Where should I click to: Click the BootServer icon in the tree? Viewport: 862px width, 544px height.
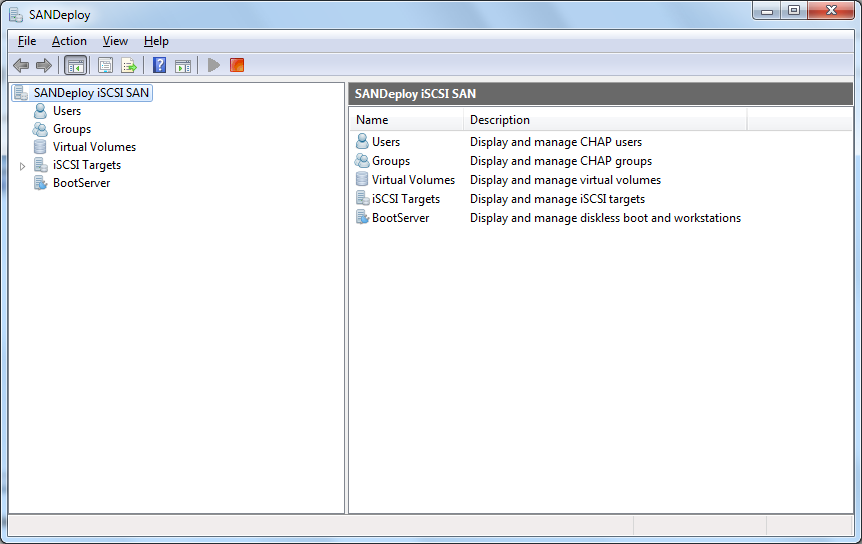tap(41, 183)
